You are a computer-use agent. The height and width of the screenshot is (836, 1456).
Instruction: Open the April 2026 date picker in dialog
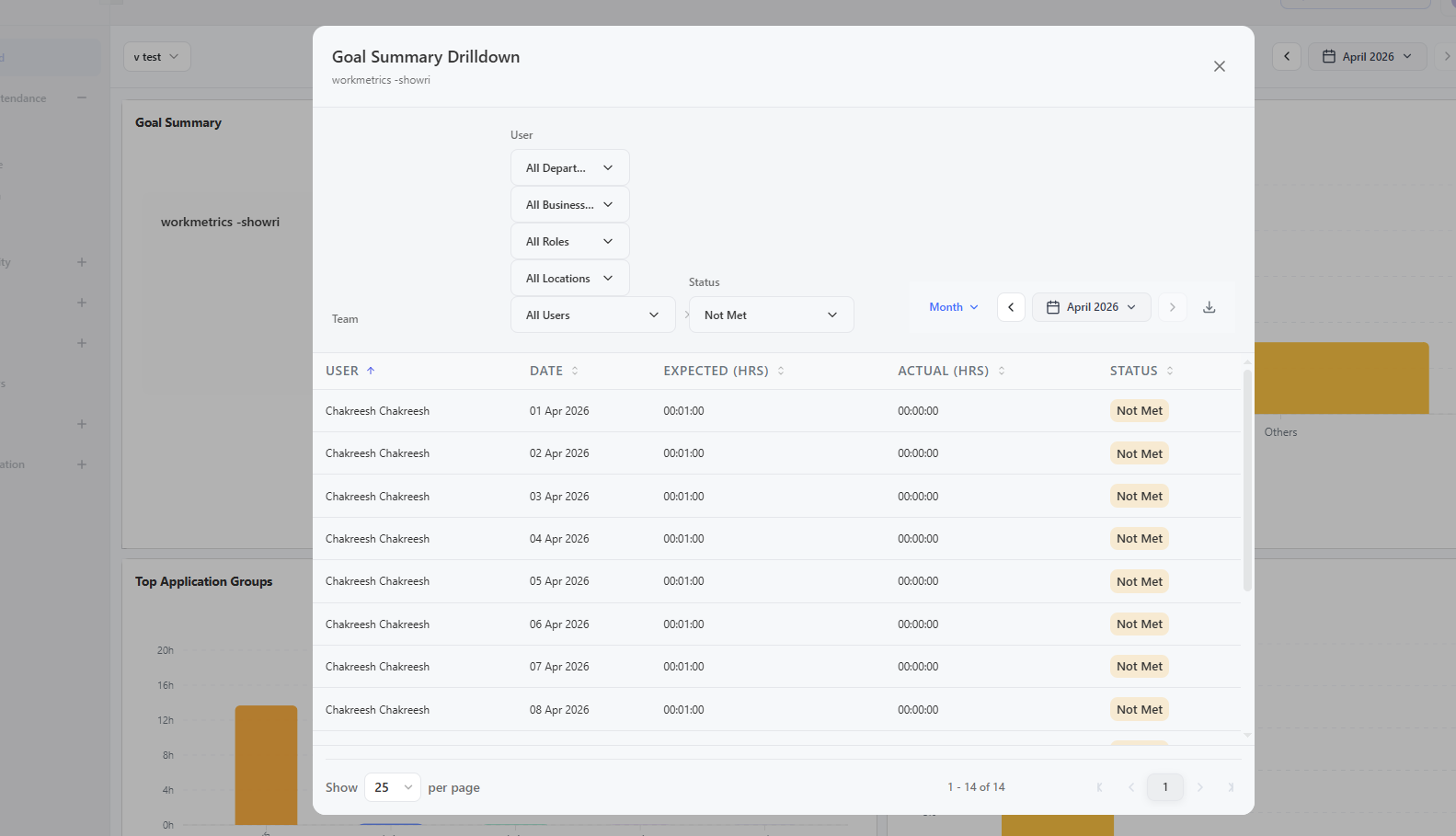click(x=1091, y=307)
